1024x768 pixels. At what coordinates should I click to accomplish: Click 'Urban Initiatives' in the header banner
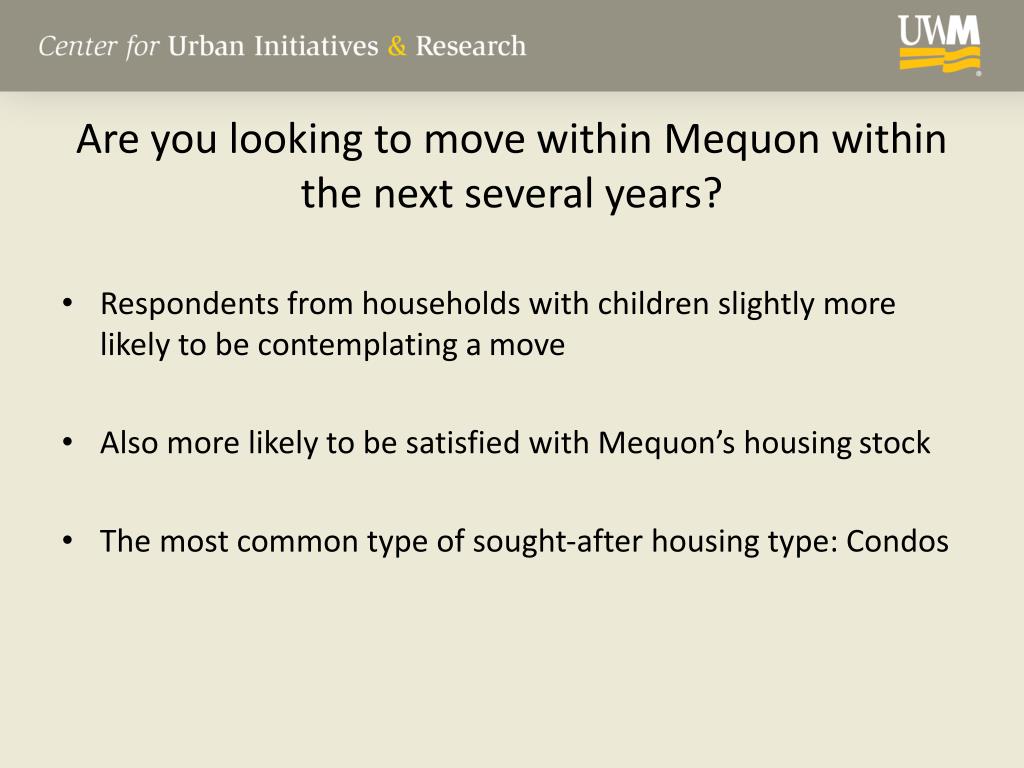pos(273,46)
